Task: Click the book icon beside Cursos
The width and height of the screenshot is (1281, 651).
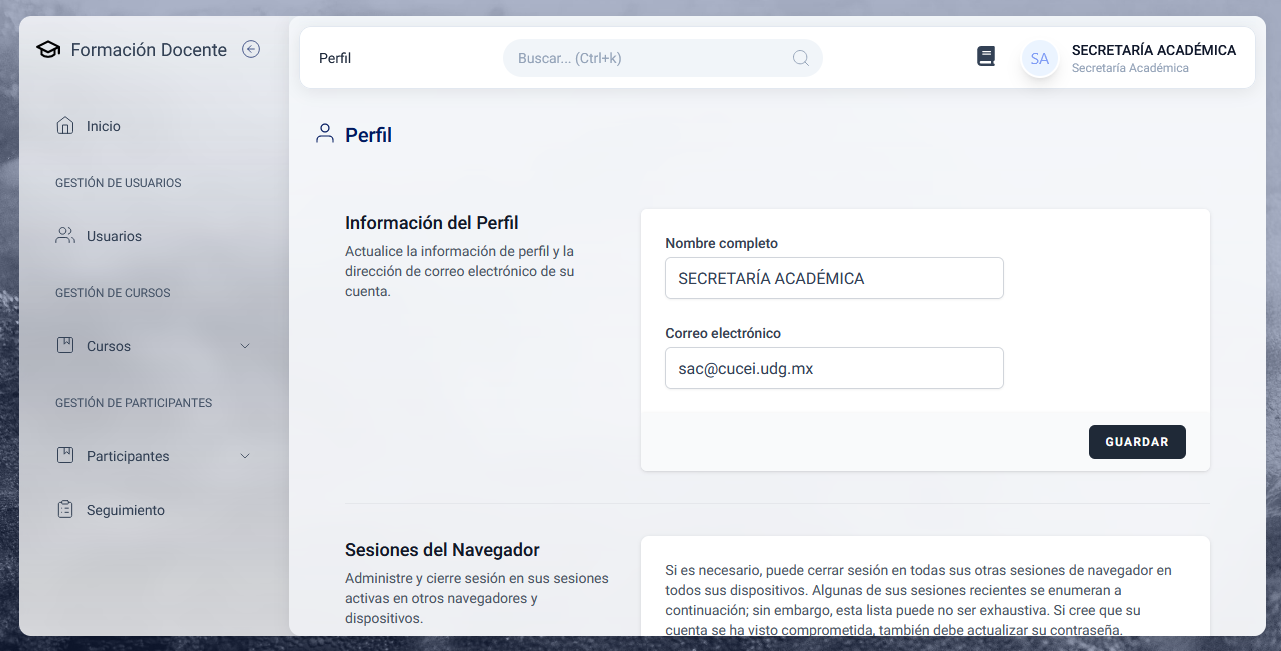Action: pos(65,346)
